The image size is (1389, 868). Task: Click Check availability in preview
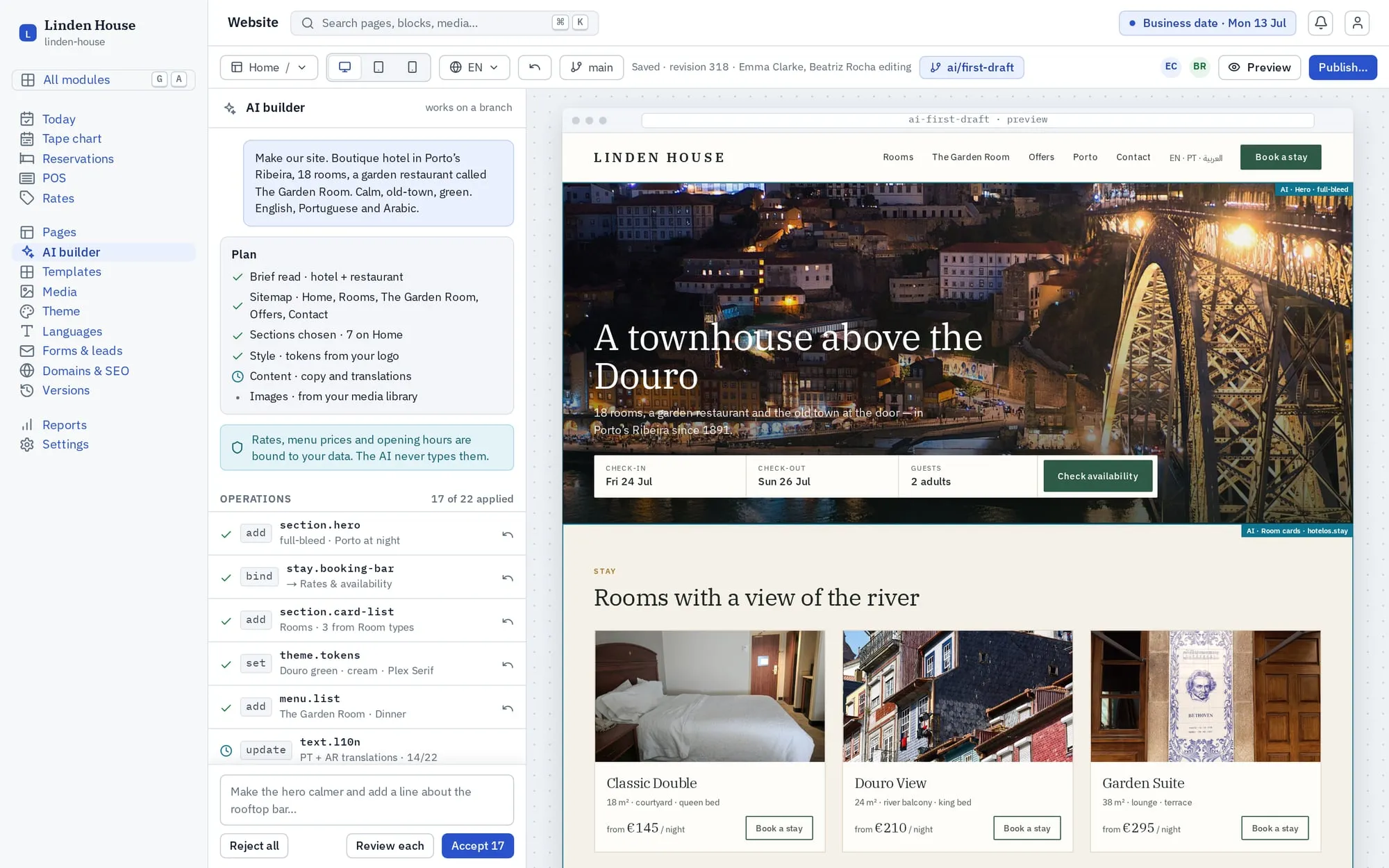coord(1098,476)
